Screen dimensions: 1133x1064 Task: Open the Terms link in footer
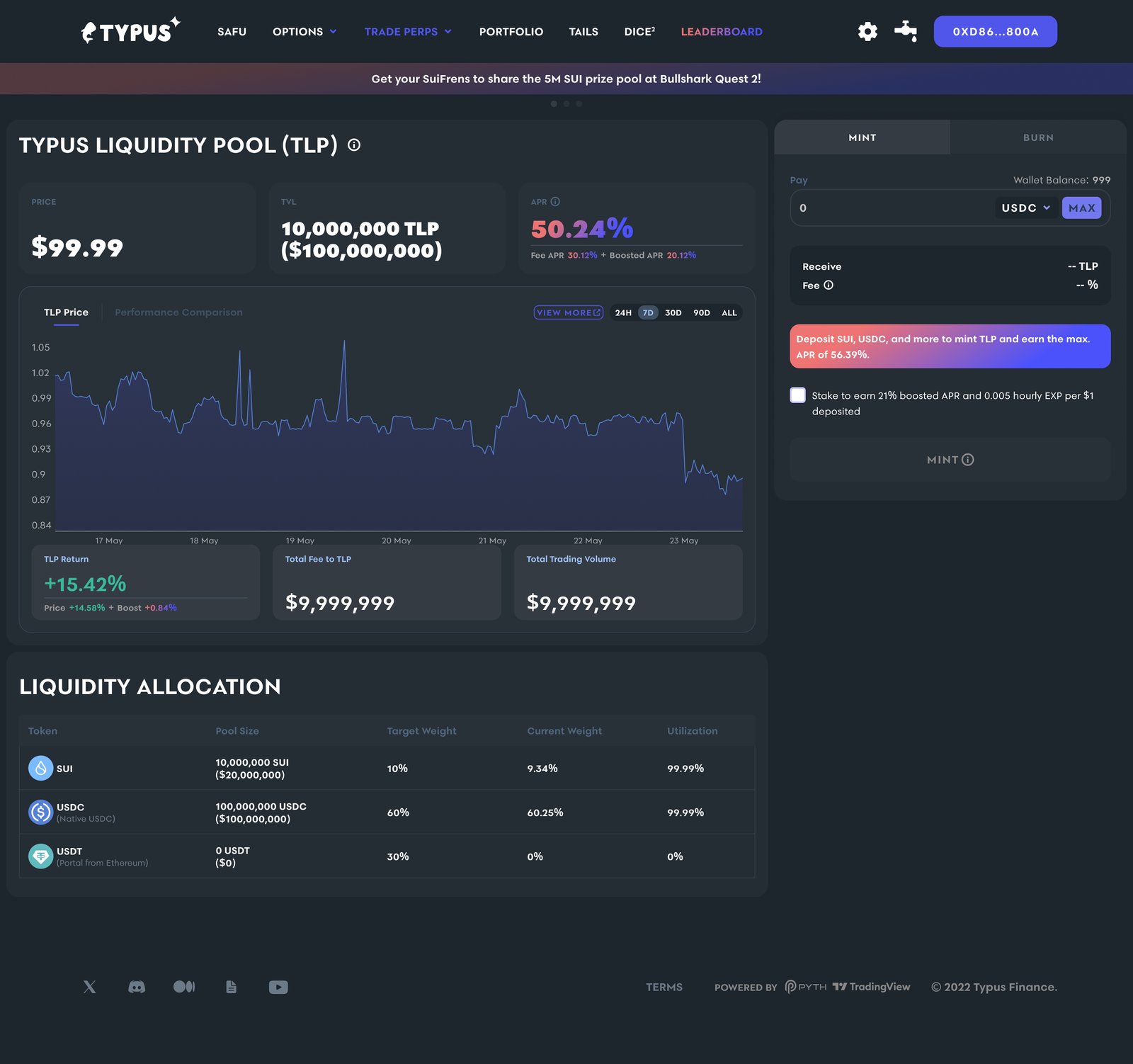664,987
